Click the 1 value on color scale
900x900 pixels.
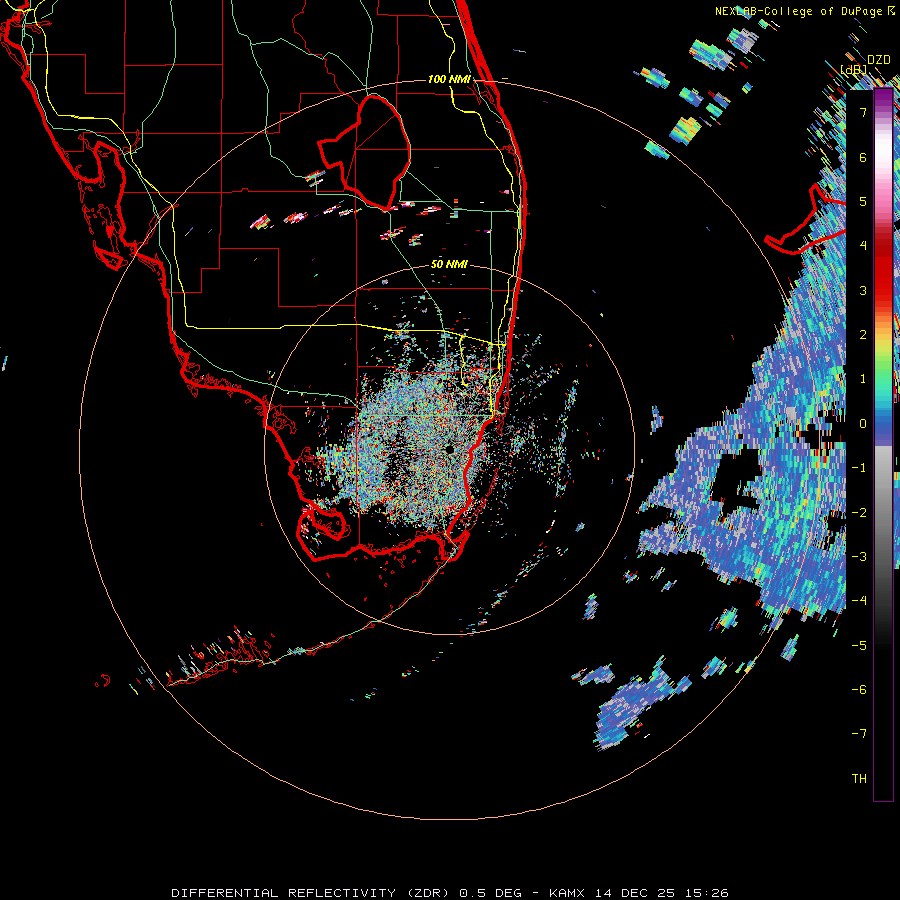863,379
